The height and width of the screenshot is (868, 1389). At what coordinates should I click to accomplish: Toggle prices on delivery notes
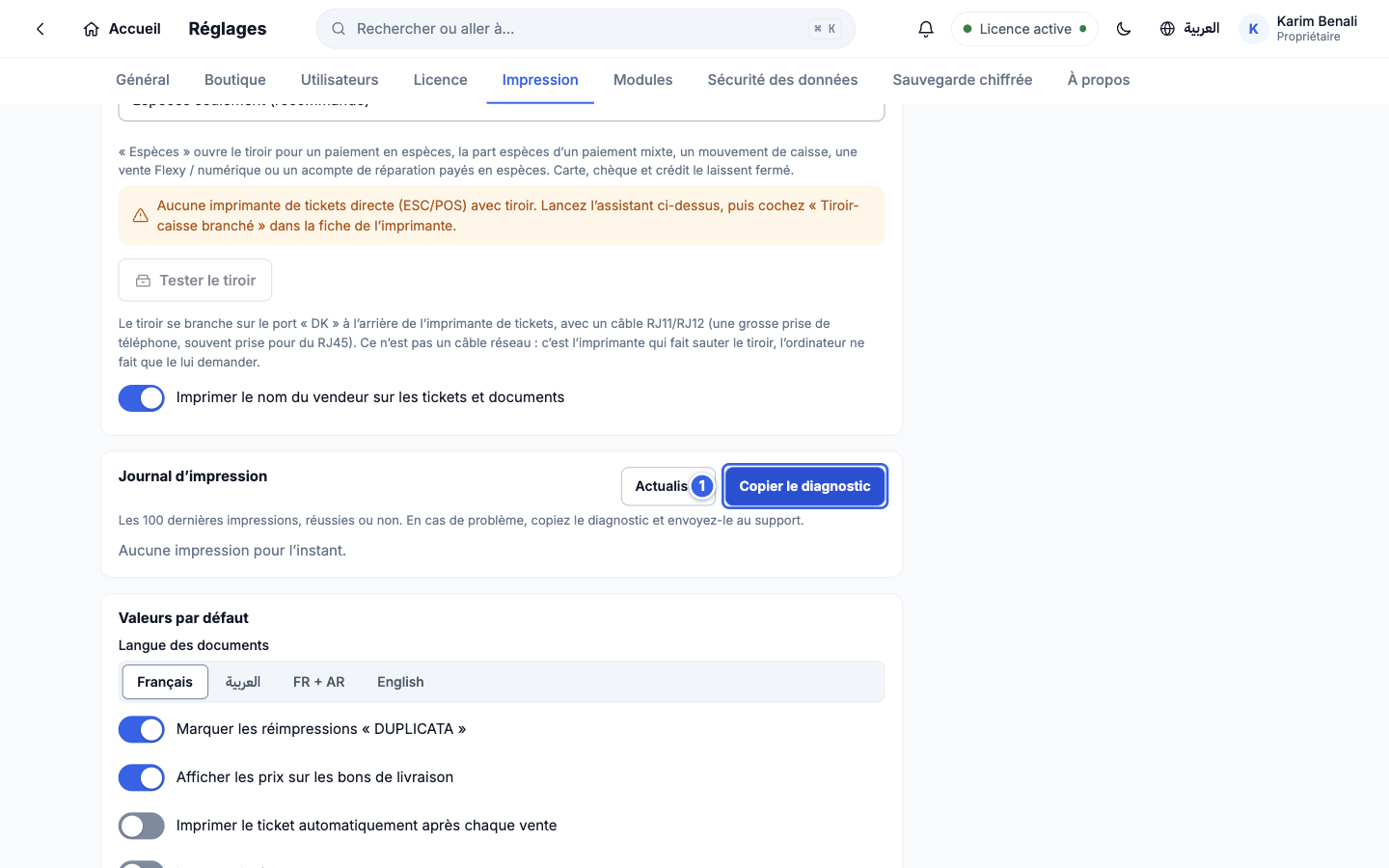142,777
